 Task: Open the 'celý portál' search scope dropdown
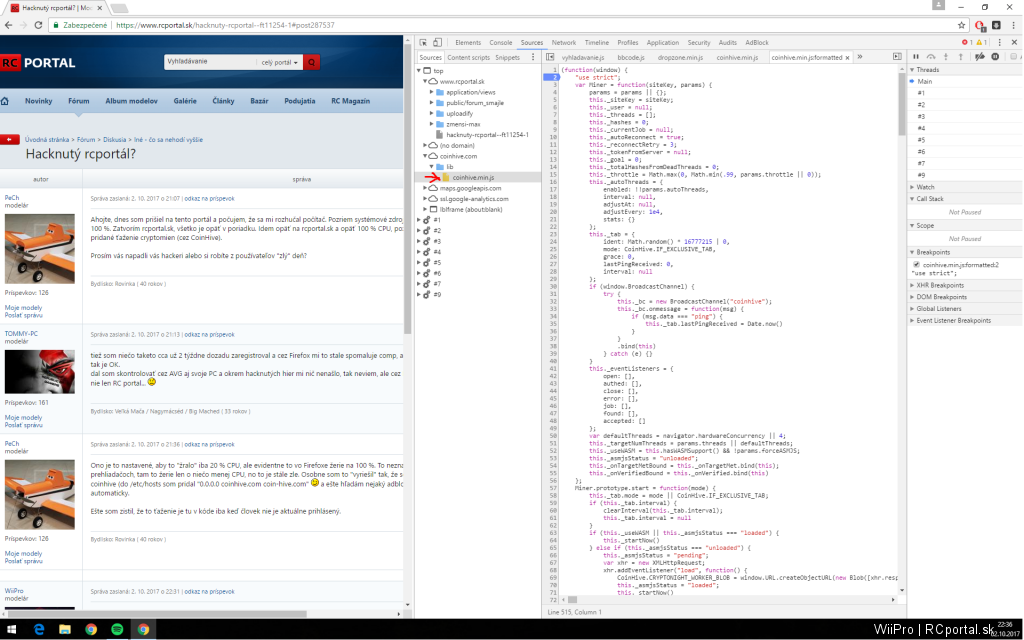(280, 62)
